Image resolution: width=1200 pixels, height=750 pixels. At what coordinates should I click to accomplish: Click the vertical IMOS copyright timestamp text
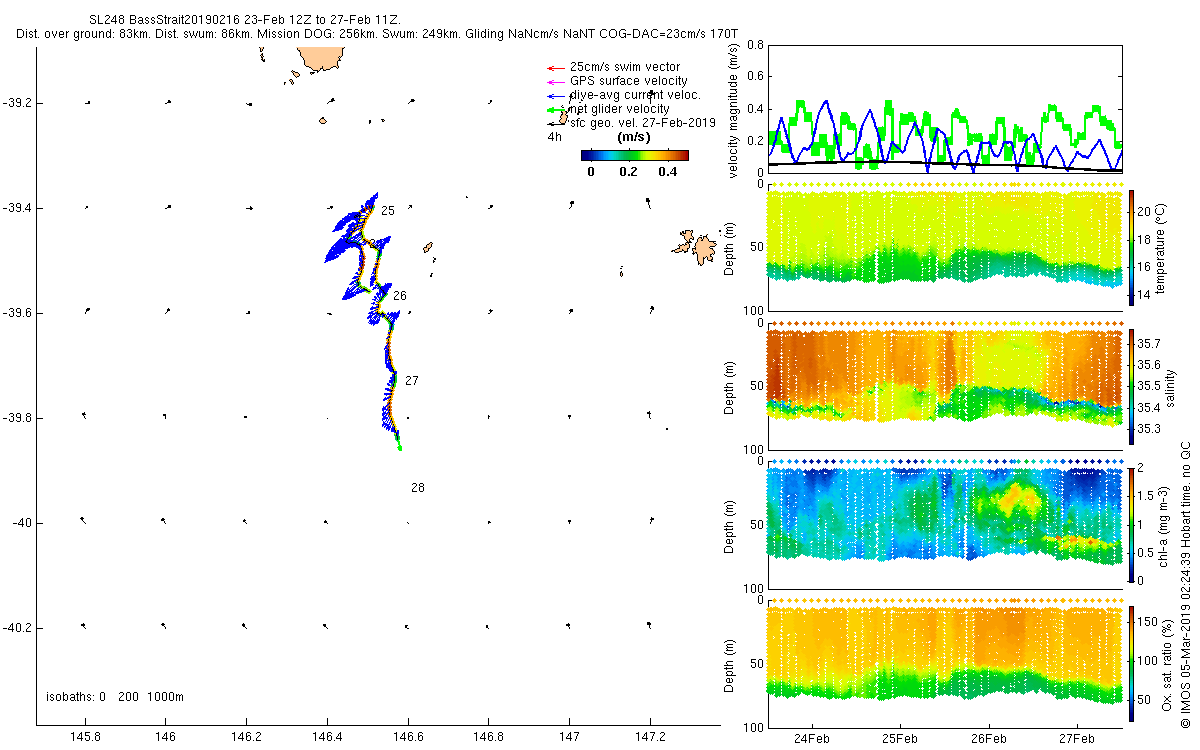[x=1186, y=585]
